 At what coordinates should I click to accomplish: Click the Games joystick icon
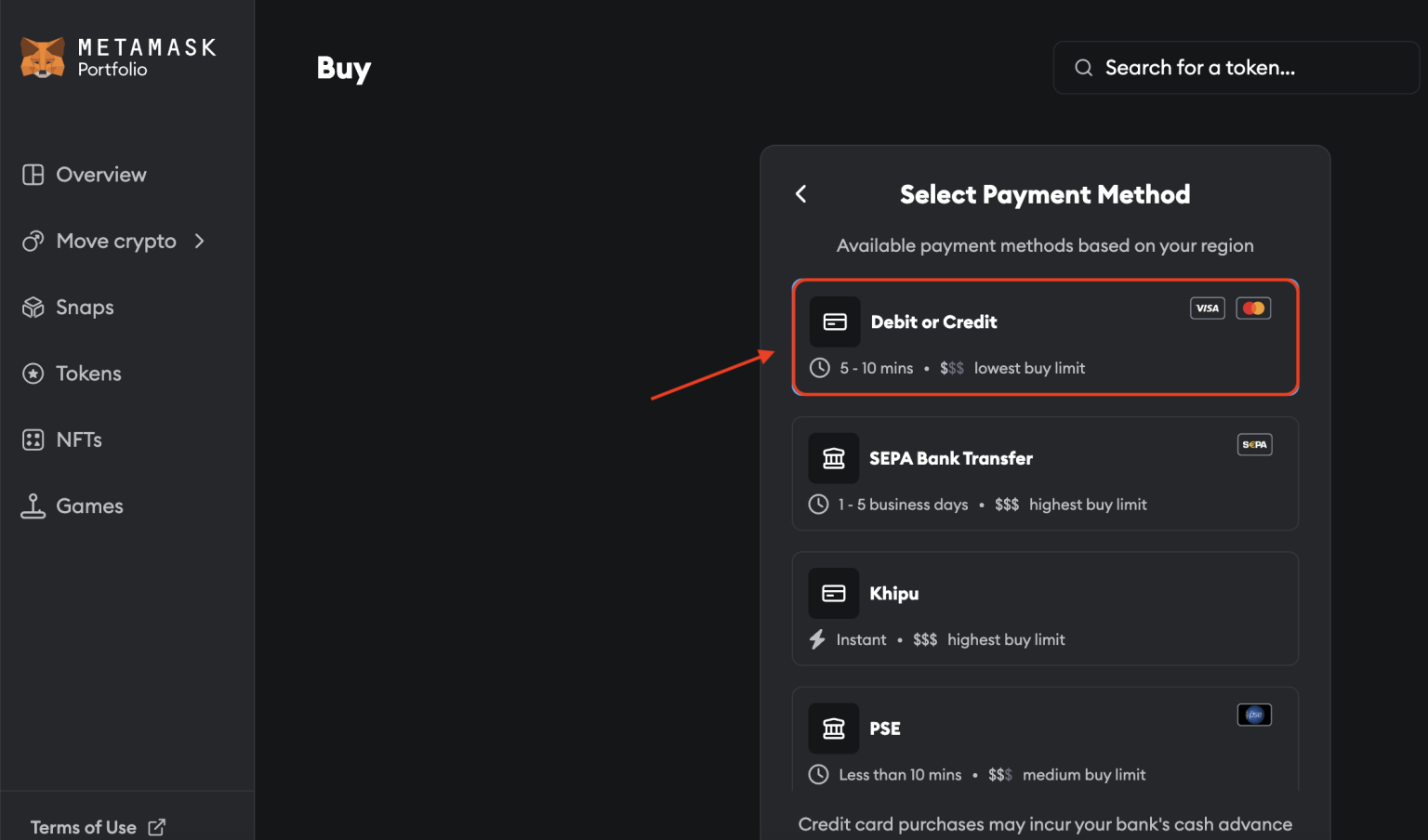tap(33, 505)
